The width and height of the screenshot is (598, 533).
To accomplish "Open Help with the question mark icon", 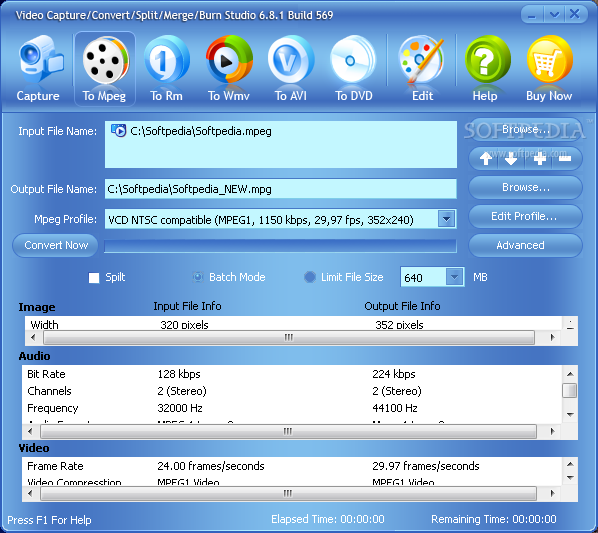I will (486, 69).
